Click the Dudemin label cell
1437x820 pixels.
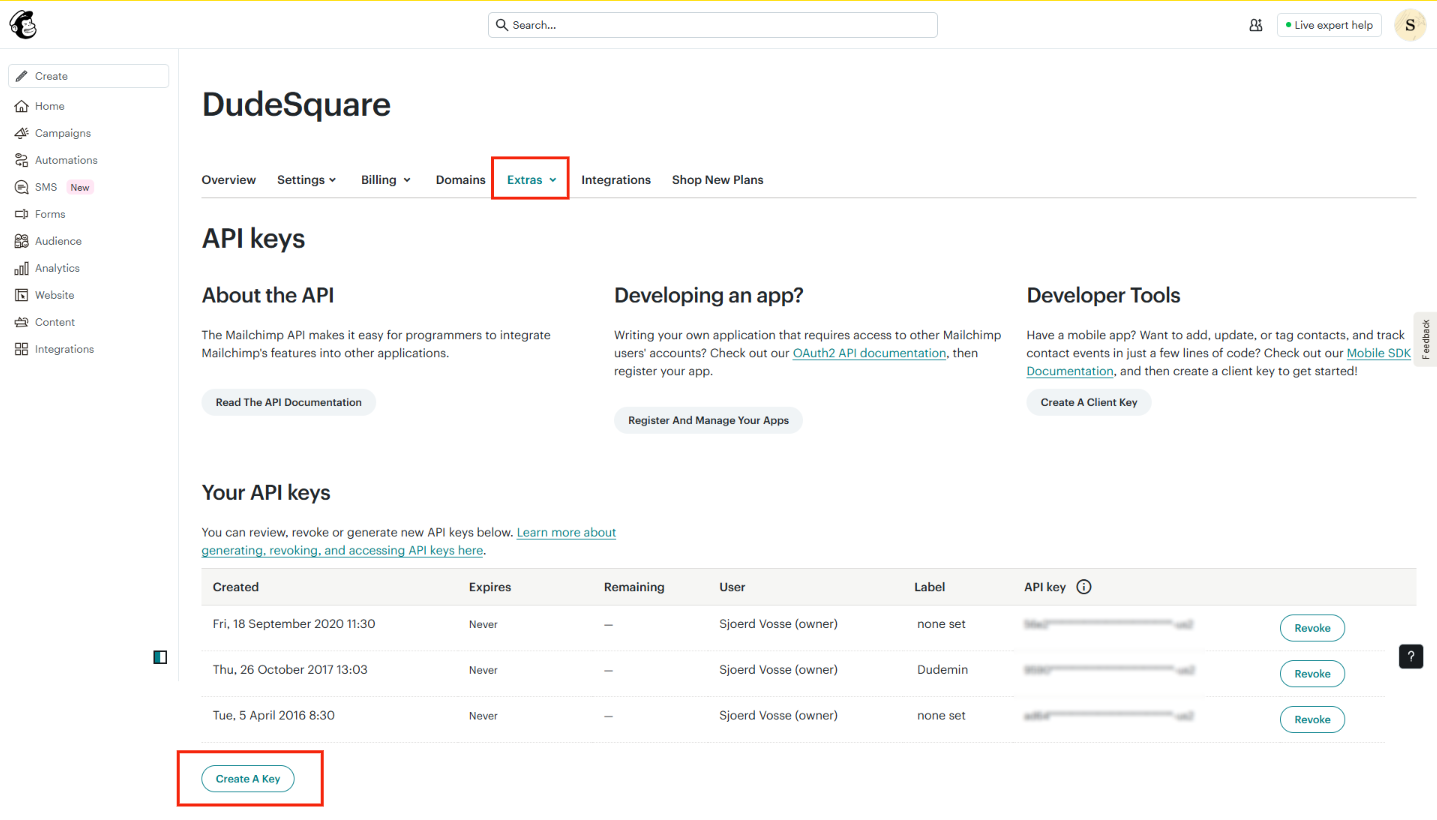coord(942,669)
